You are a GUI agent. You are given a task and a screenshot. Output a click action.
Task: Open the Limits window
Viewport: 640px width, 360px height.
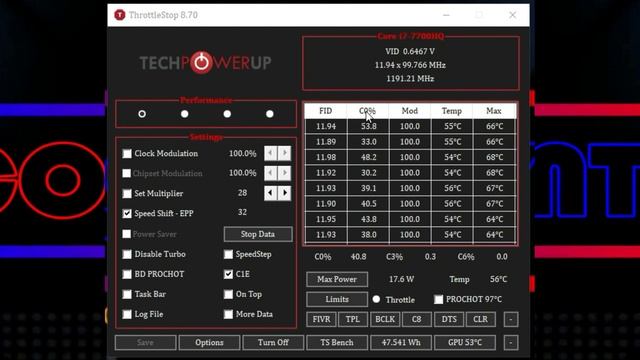tap(337, 299)
